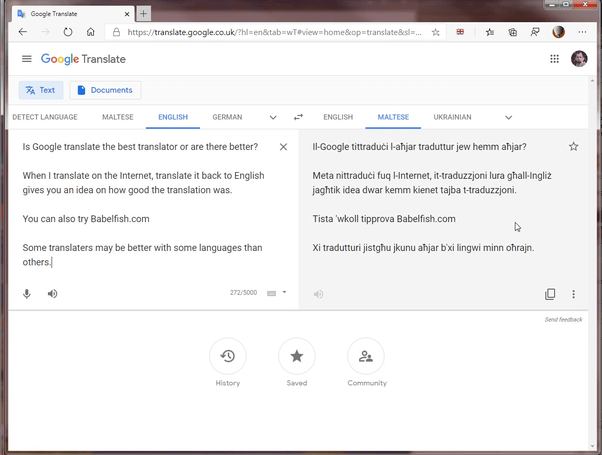
Task: Close the Google Translate browser tab
Action: pyautogui.click(x=127, y=14)
